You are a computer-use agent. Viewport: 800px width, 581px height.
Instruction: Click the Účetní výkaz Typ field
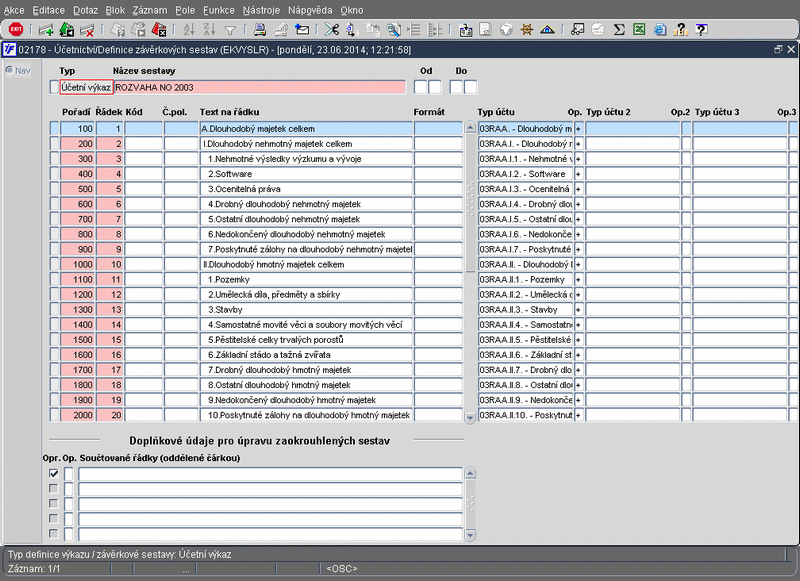click(x=86, y=87)
